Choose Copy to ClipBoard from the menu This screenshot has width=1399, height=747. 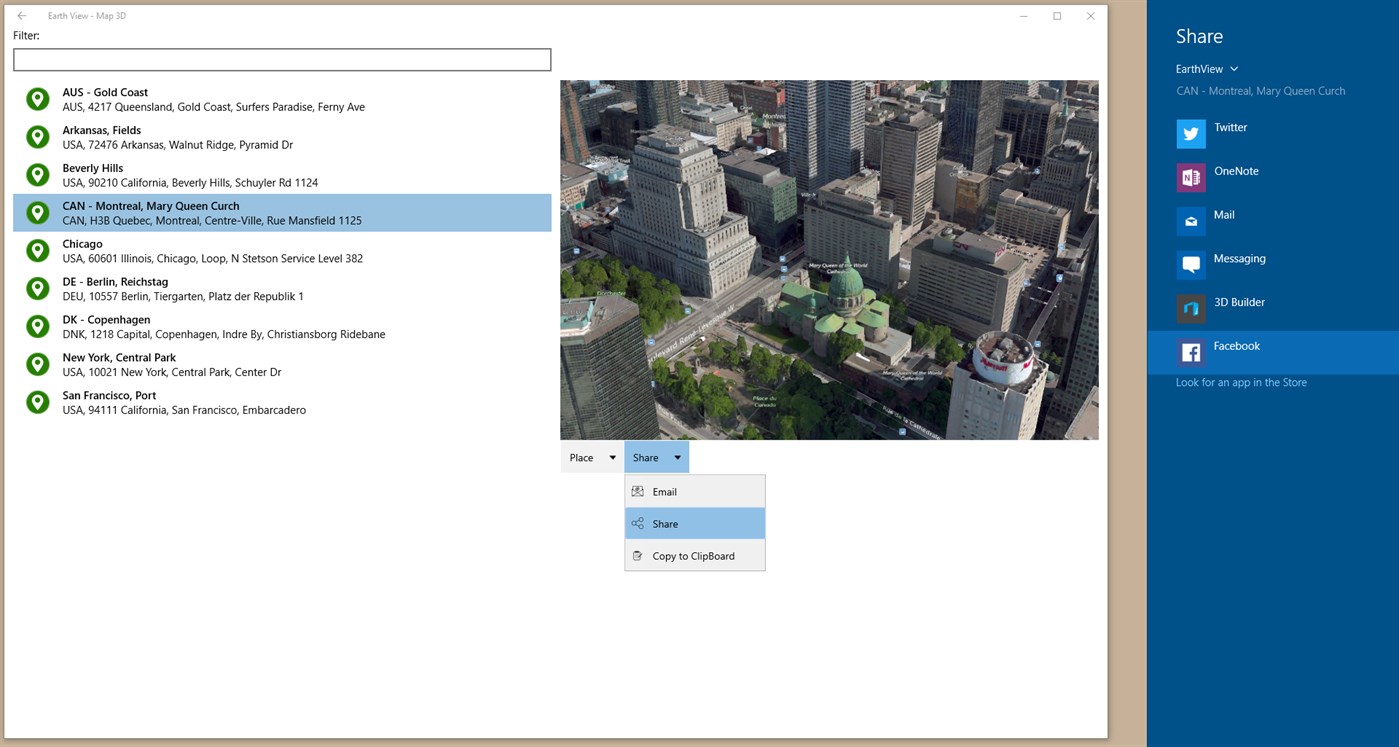click(692, 555)
